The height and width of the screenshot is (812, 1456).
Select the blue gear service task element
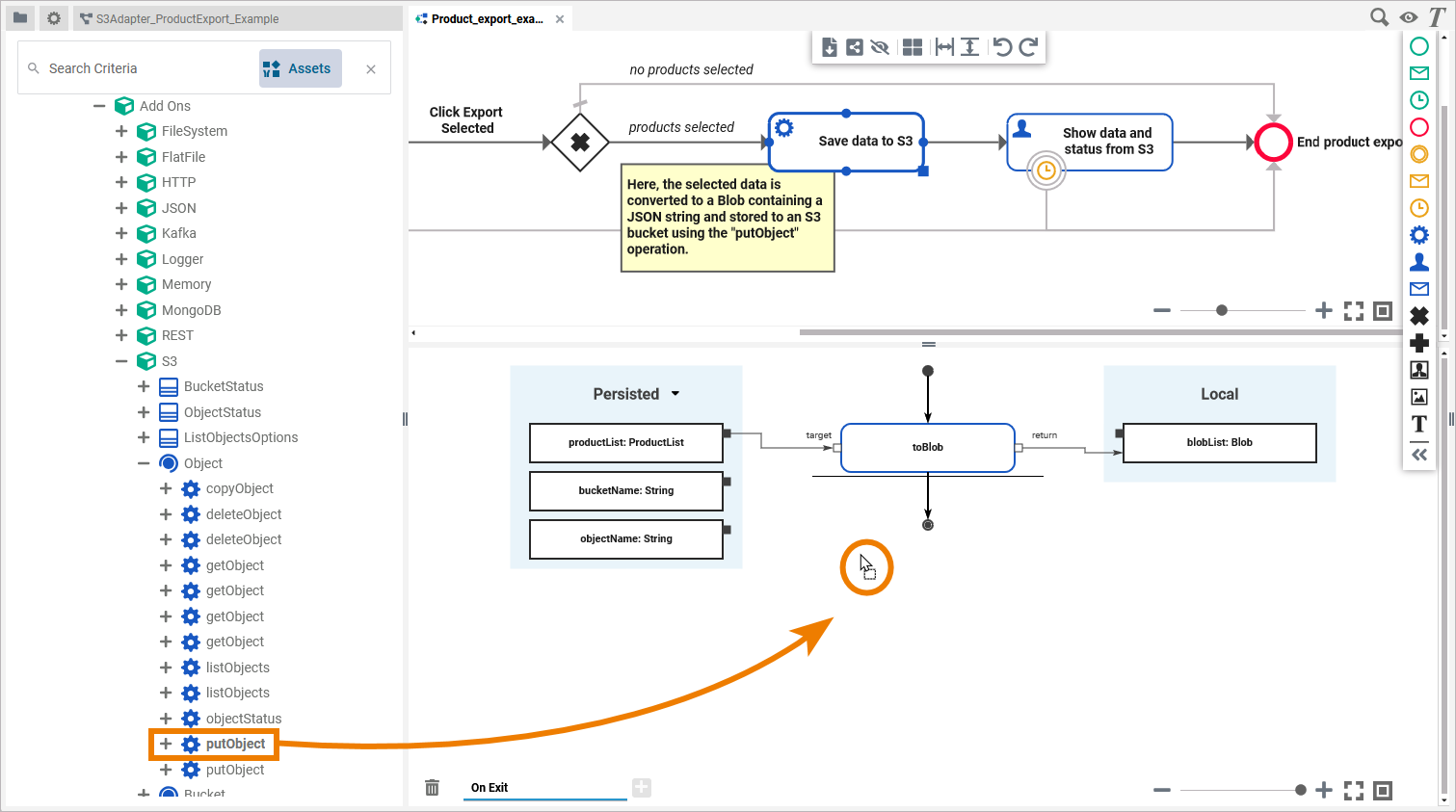coord(1418,235)
